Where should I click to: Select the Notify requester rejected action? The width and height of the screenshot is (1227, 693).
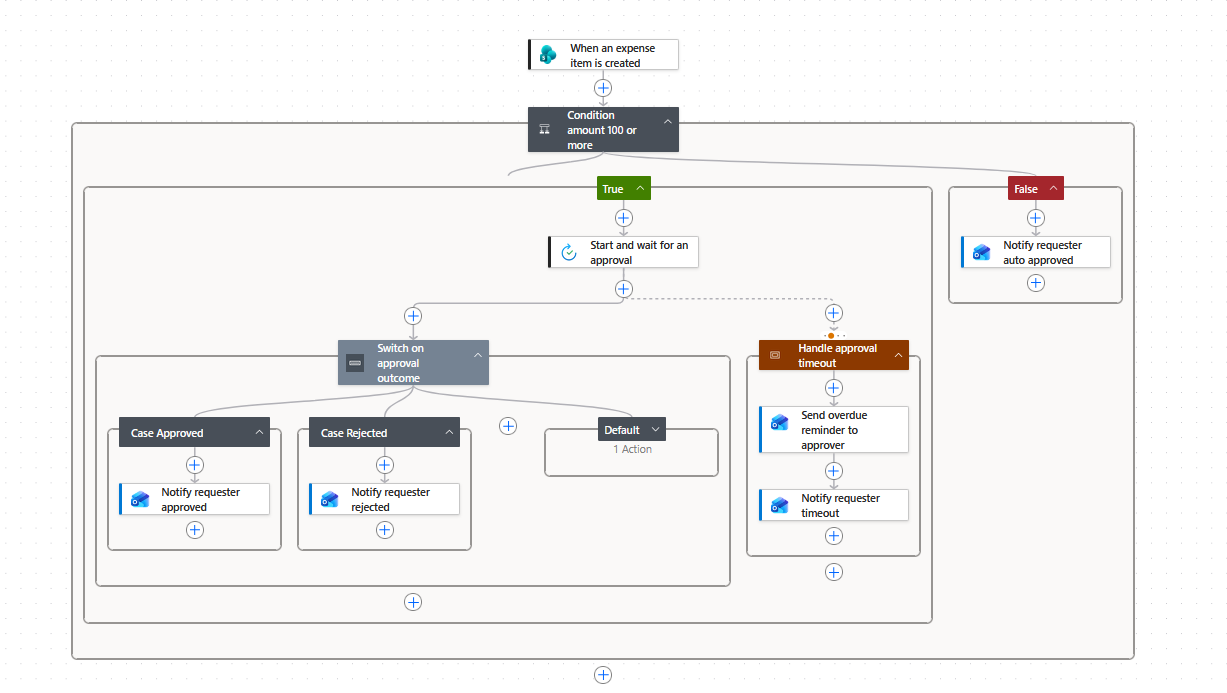pos(384,499)
